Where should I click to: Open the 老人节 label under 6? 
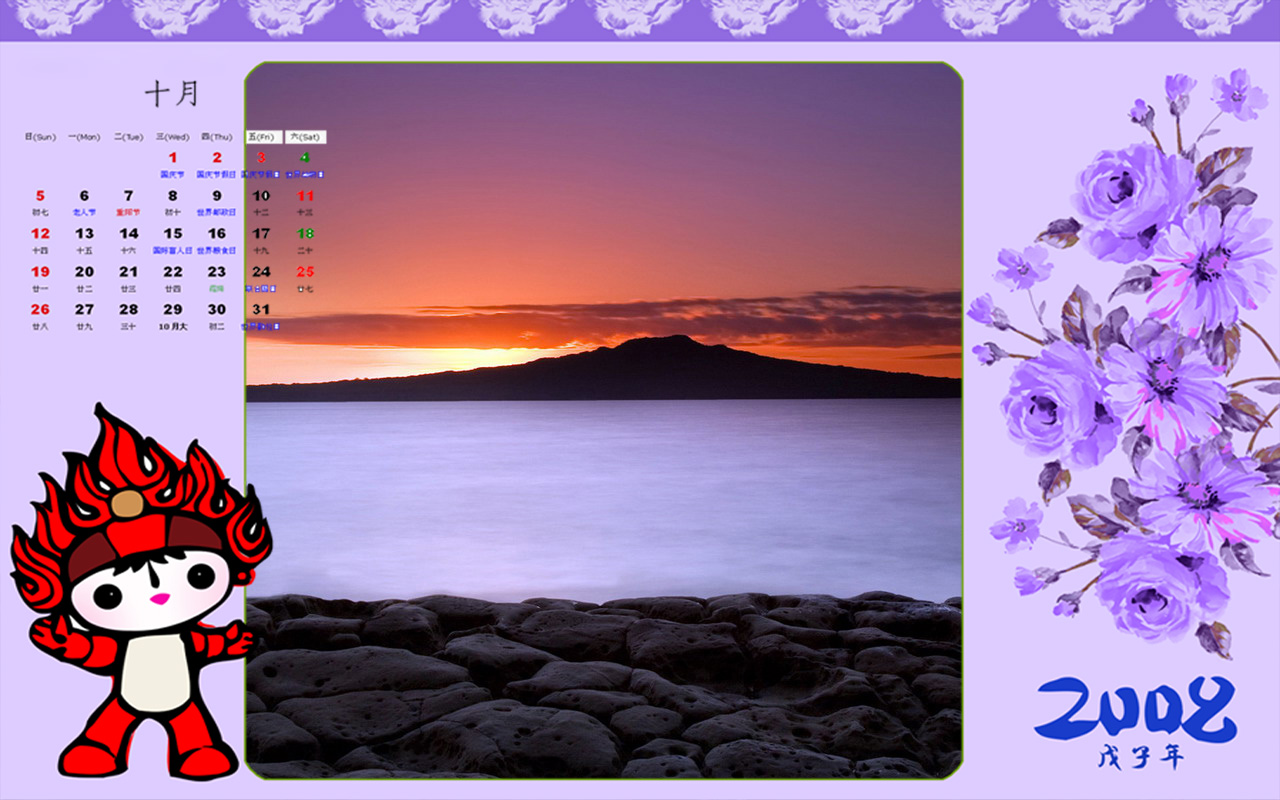click(x=84, y=212)
